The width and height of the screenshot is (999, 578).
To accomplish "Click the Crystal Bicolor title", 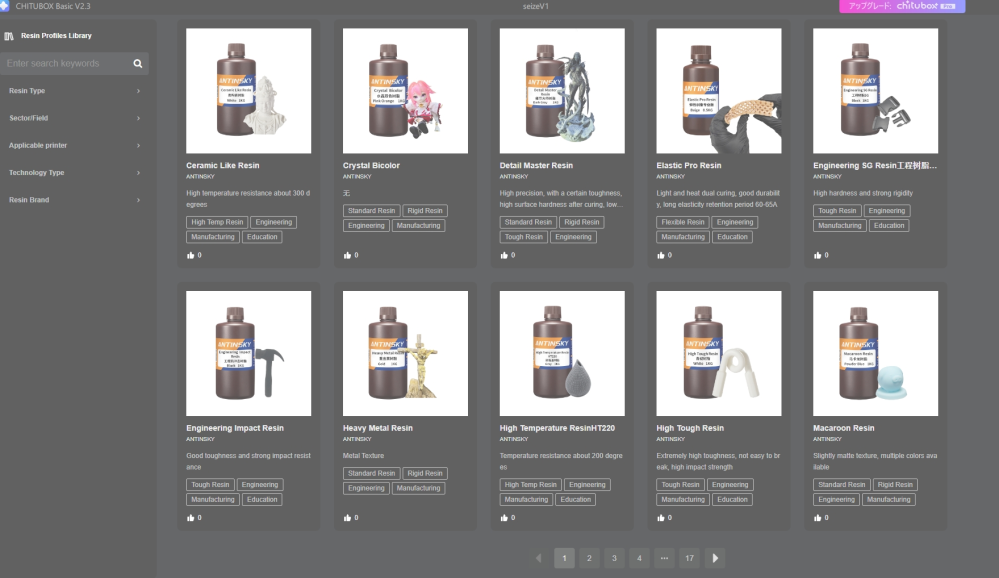I will pyautogui.click(x=371, y=166).
